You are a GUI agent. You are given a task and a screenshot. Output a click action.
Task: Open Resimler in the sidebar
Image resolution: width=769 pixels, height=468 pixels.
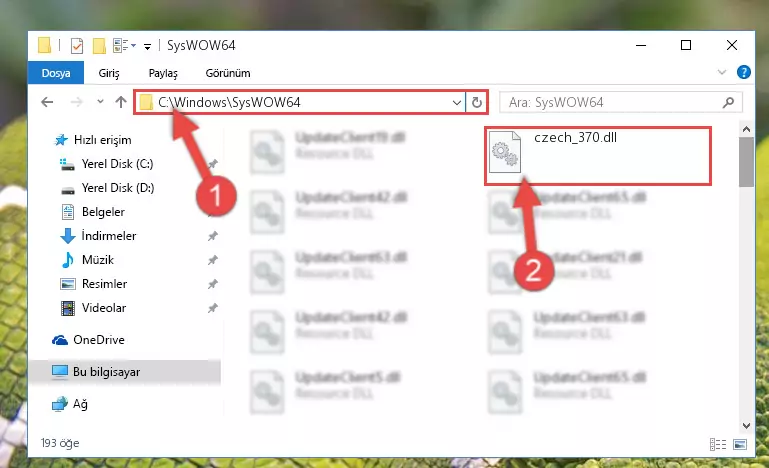[104, 284]
